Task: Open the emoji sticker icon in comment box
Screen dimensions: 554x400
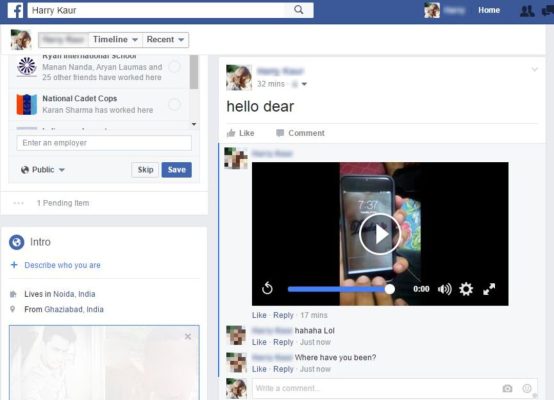Action: tap(526, 389)
